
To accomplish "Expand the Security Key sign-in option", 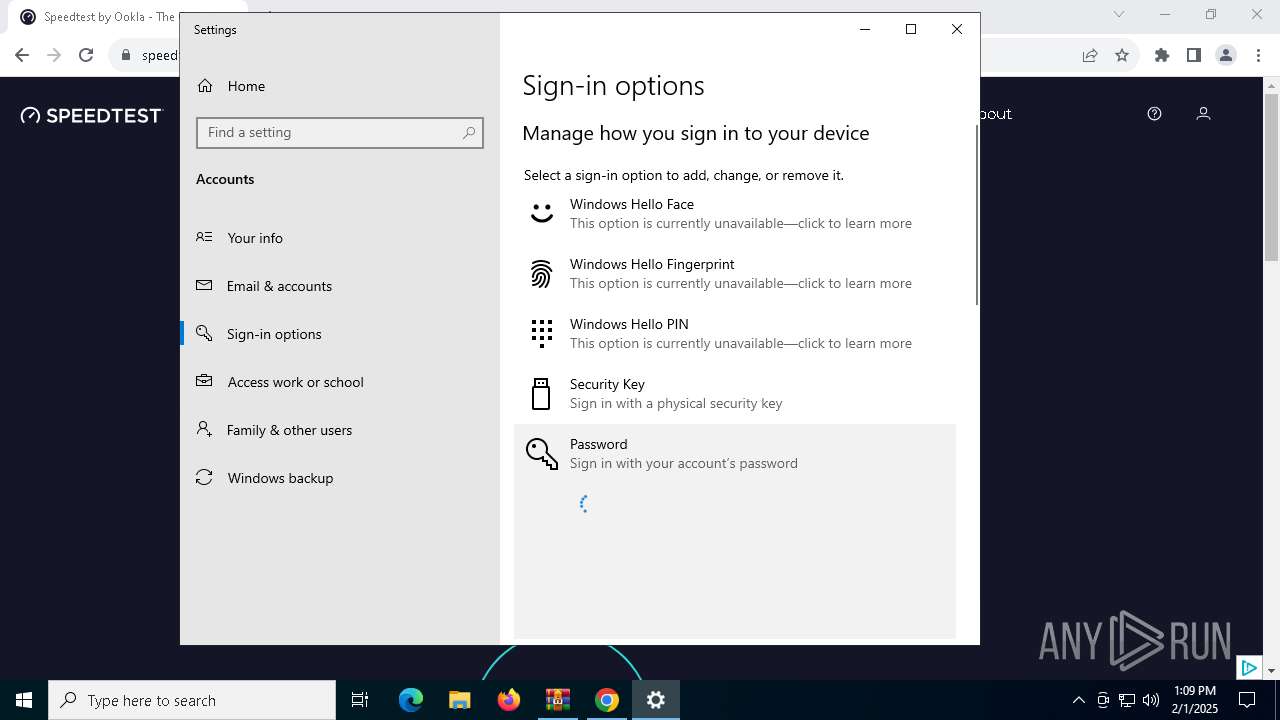I will (735, 393).
